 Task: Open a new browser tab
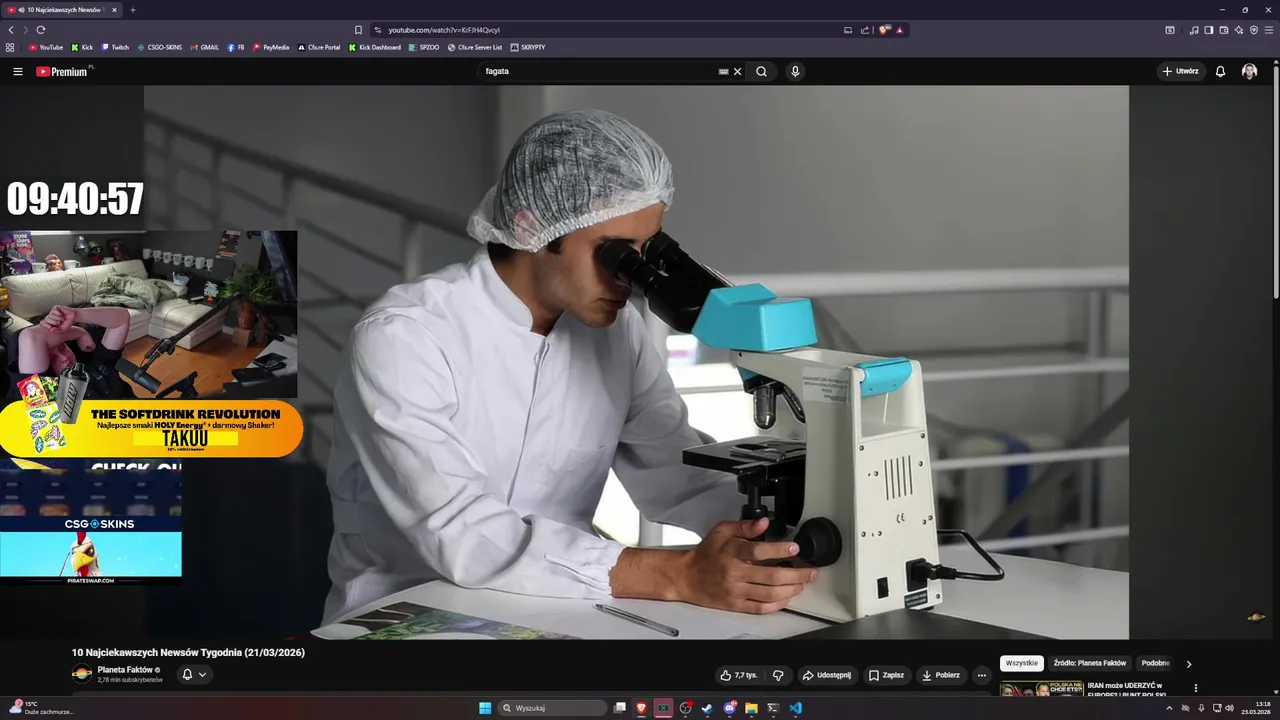133,10
